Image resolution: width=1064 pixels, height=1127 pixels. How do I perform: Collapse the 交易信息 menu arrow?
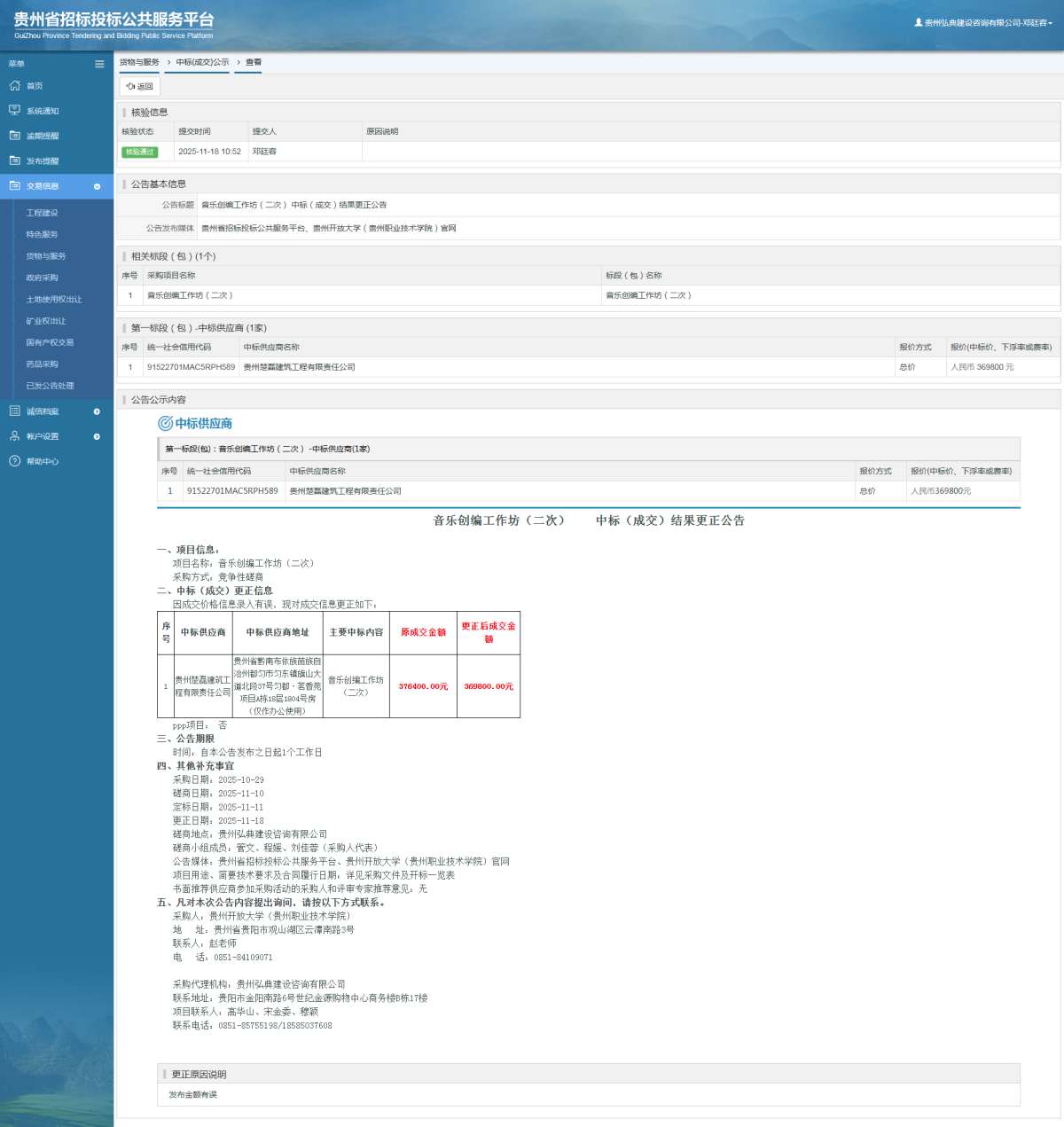(x=97, y=186)
